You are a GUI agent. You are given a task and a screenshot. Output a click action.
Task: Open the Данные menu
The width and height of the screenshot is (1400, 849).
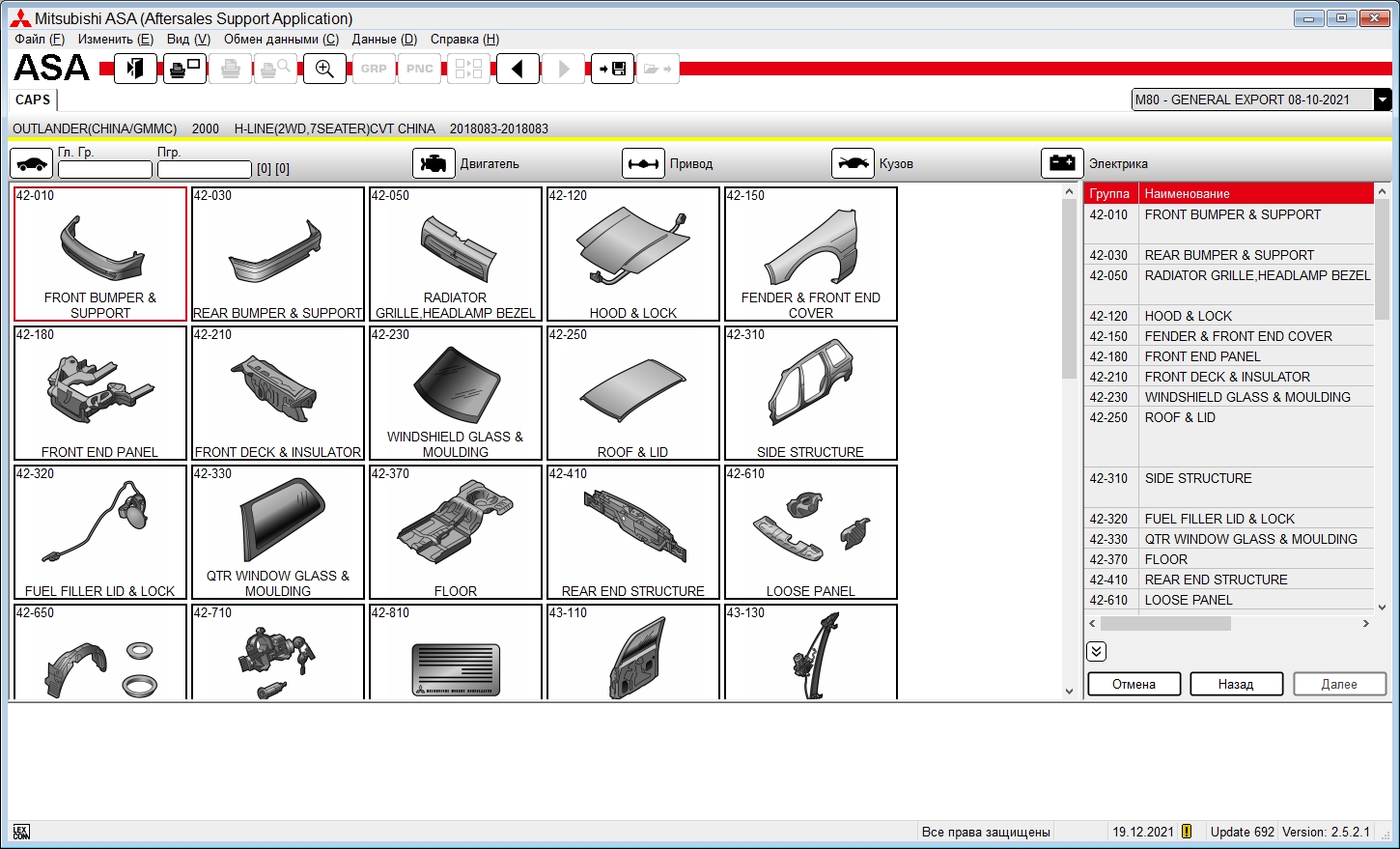pos(384,39)
